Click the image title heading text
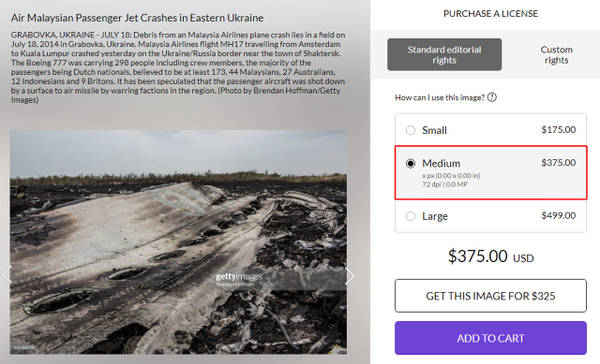 (137, 18)
